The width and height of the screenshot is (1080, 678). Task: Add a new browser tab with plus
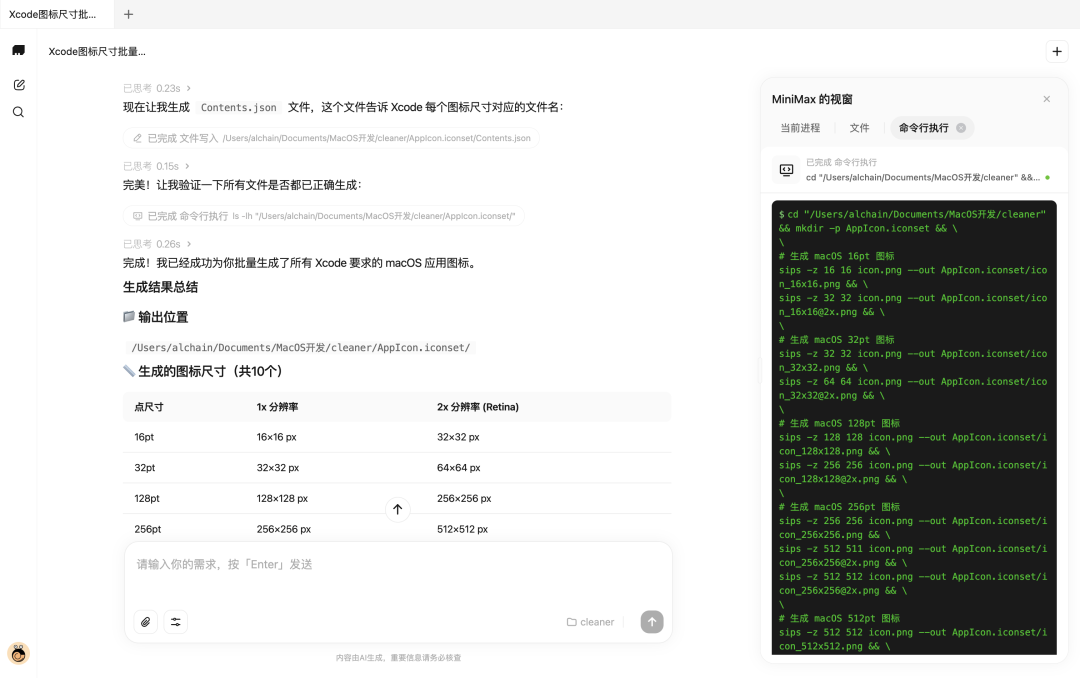tap(128, 14)
